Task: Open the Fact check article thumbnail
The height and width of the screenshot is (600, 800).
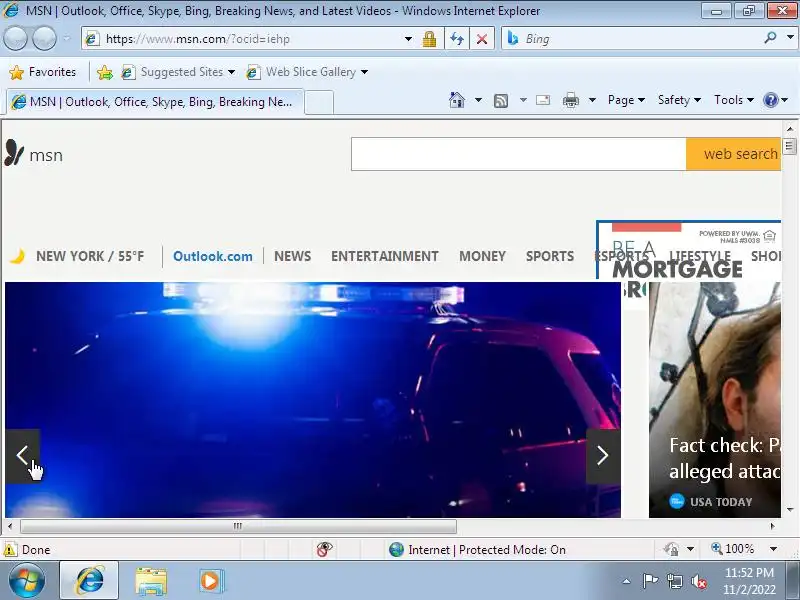Action: (x=715, y=399)
